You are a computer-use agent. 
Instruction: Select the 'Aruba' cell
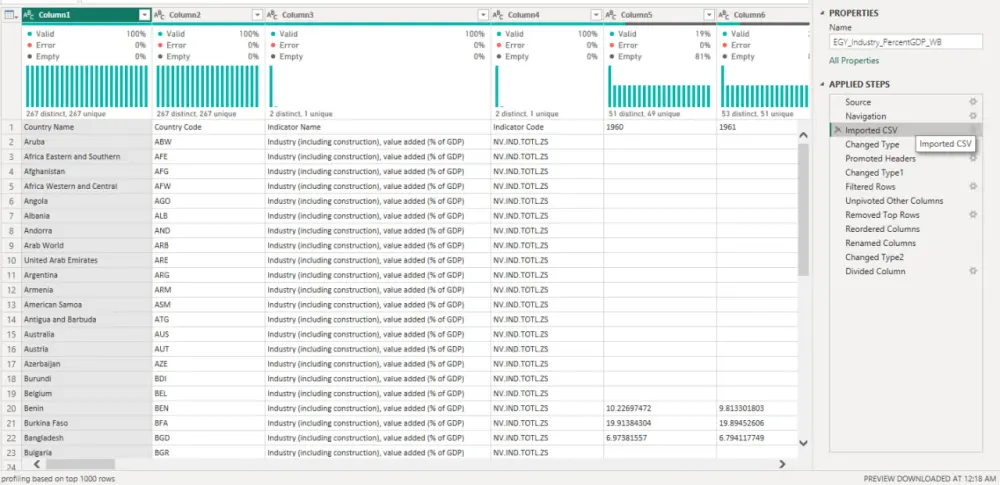pyautogui.click(x=87, y=142)
